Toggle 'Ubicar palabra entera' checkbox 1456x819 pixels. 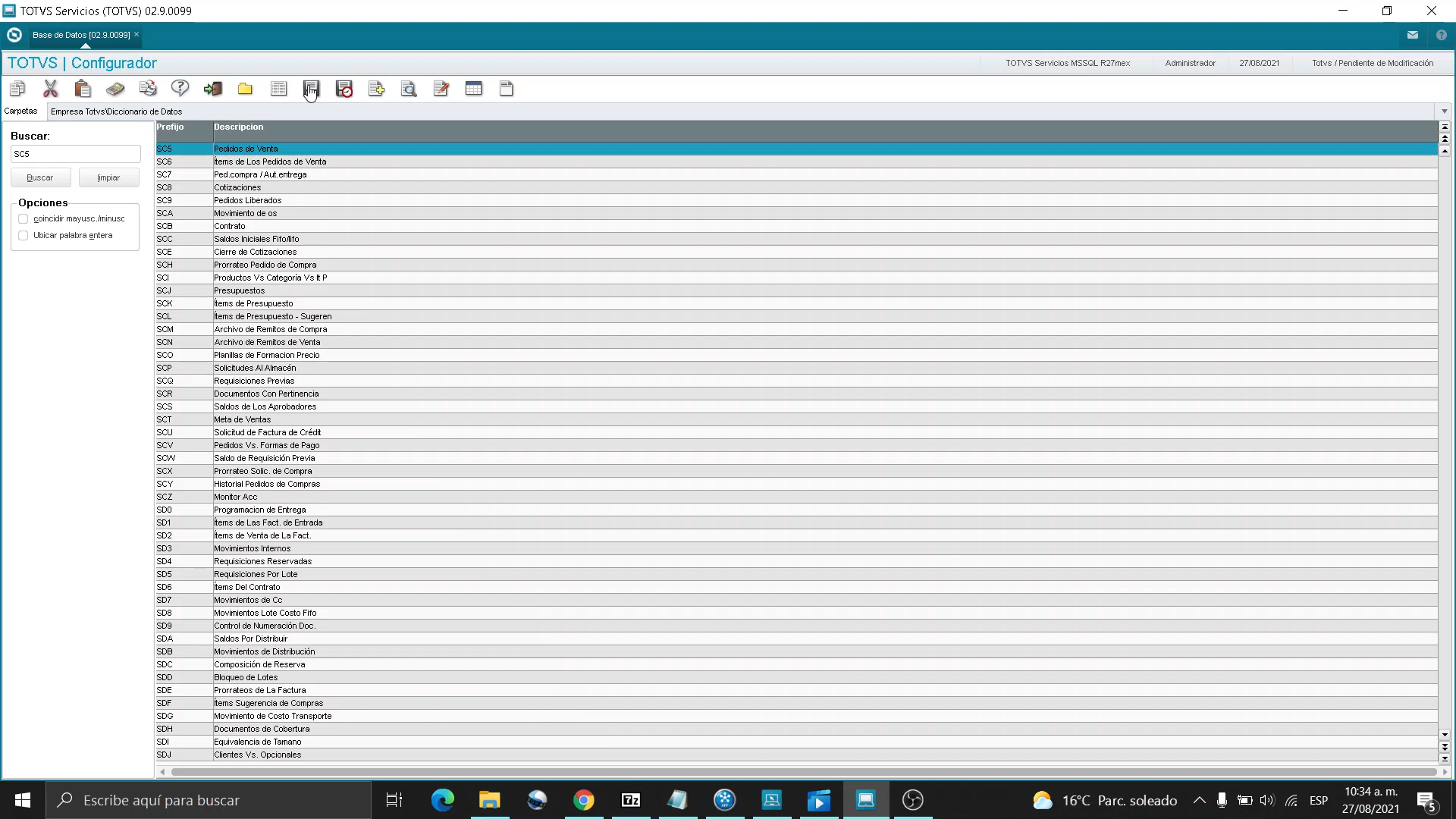coord(24,236)
